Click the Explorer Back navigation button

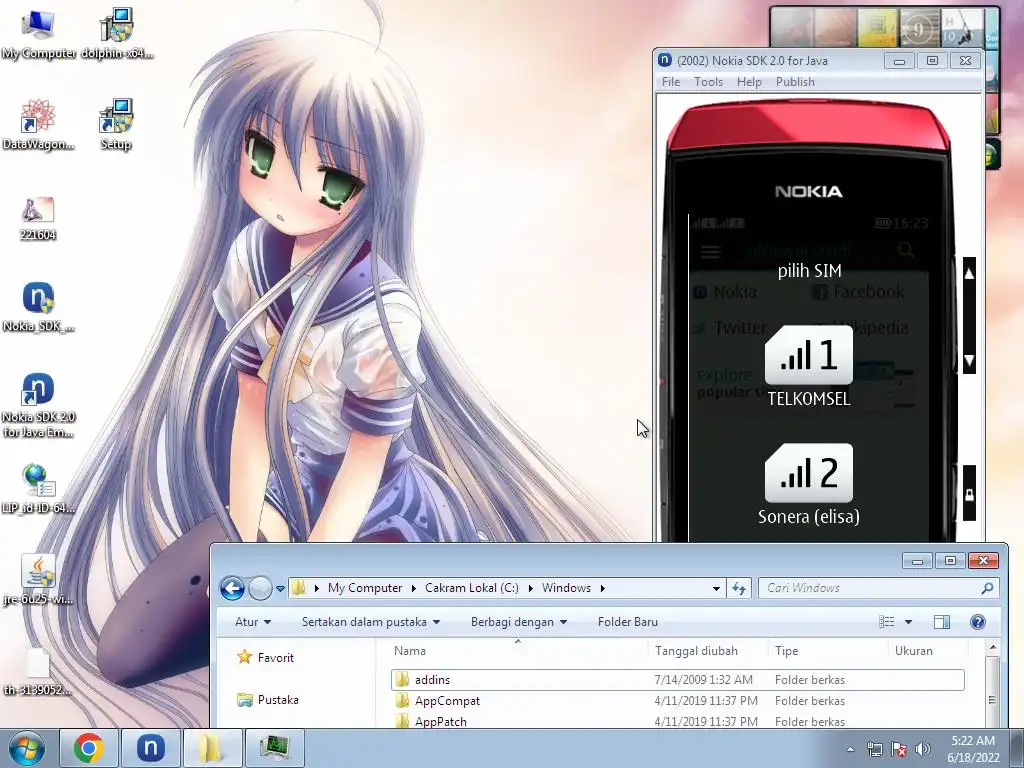pyautogui.click(x=232, y=588)
